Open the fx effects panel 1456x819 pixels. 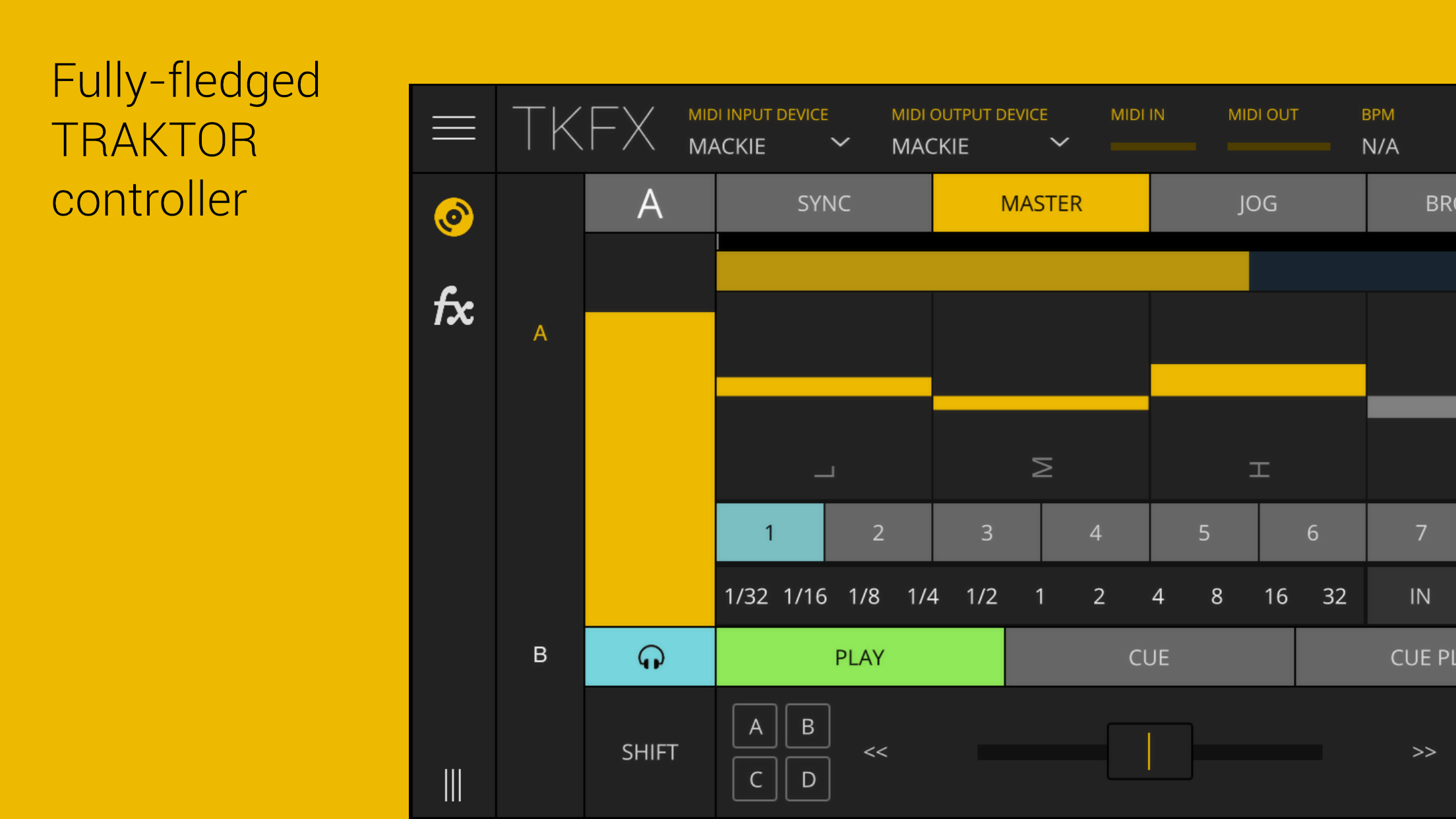[454, 307]
